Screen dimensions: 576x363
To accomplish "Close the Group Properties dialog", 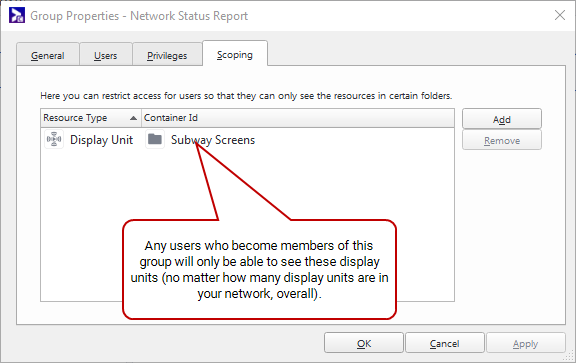I will coord(560,15).
